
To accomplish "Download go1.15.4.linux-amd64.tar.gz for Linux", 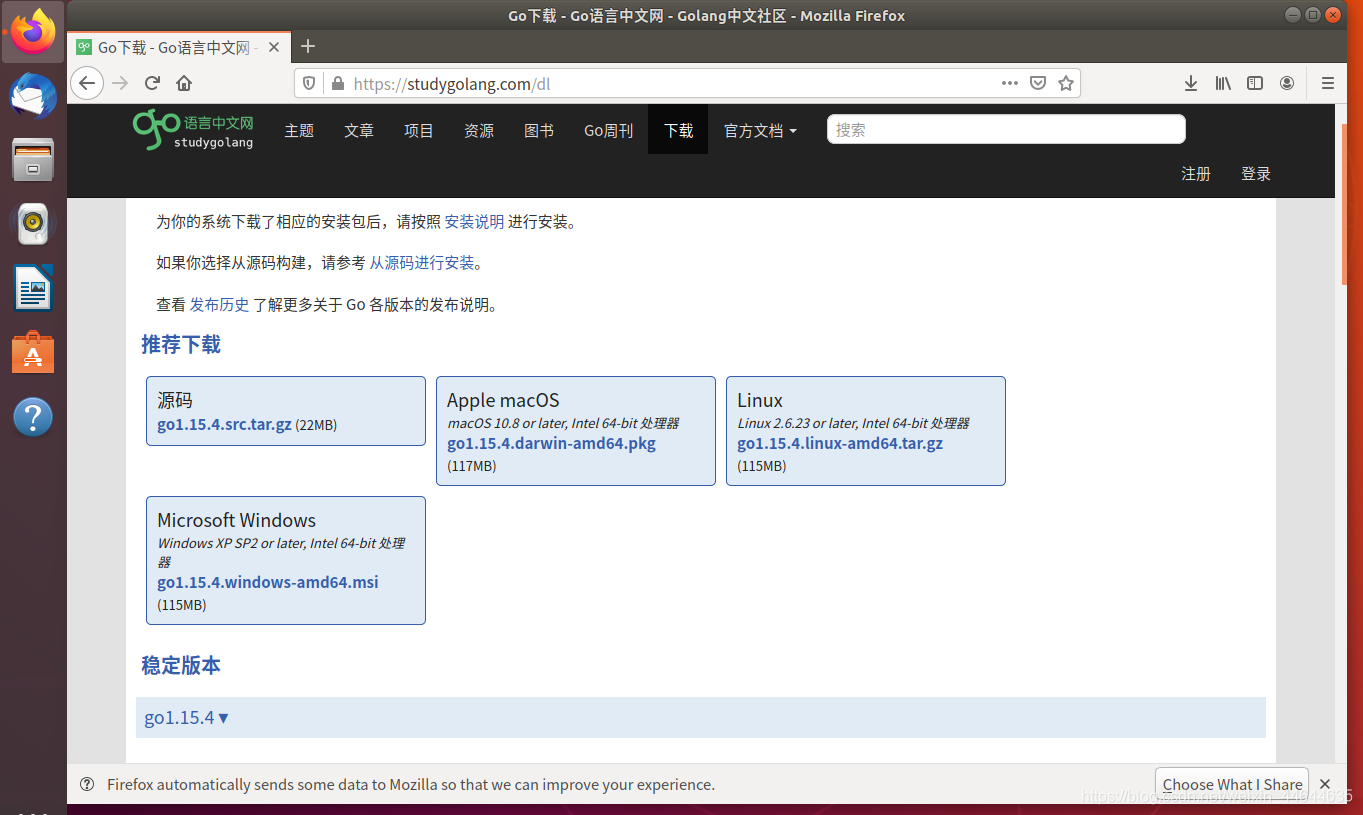I will click(x=840, y=443).
